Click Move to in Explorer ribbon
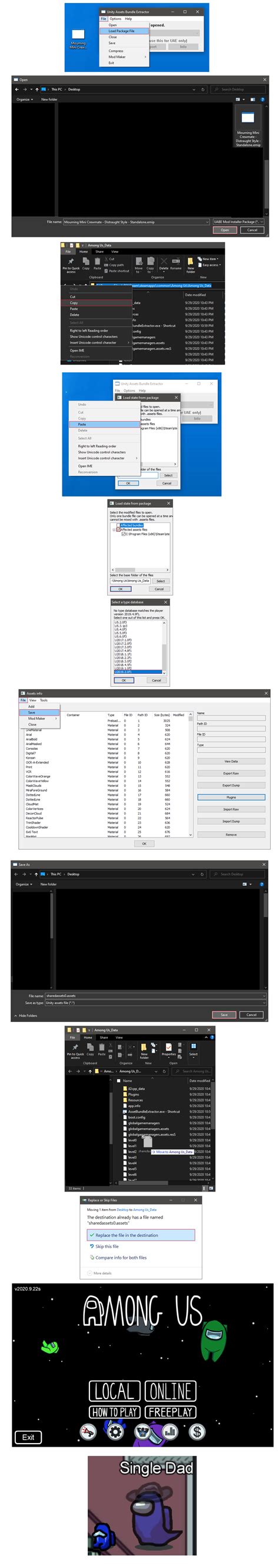 (138, 265)
